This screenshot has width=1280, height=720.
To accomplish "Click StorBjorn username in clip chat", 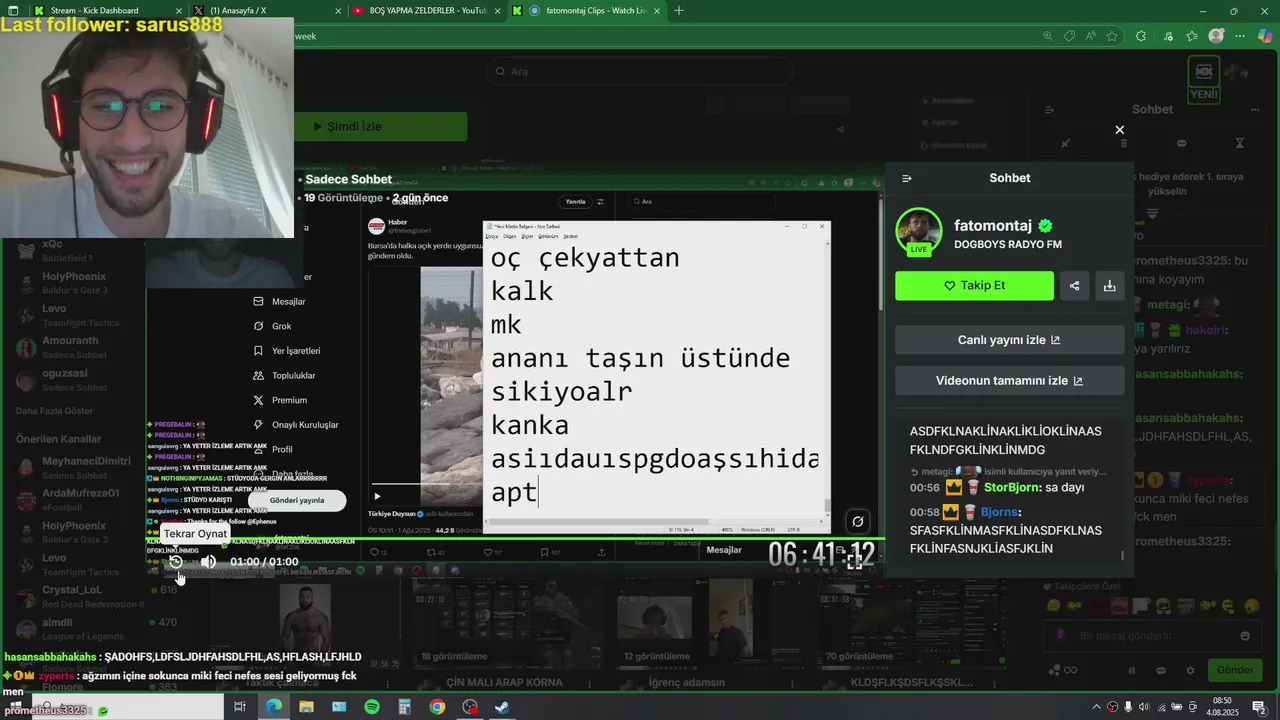I will tap(1012, 487).
